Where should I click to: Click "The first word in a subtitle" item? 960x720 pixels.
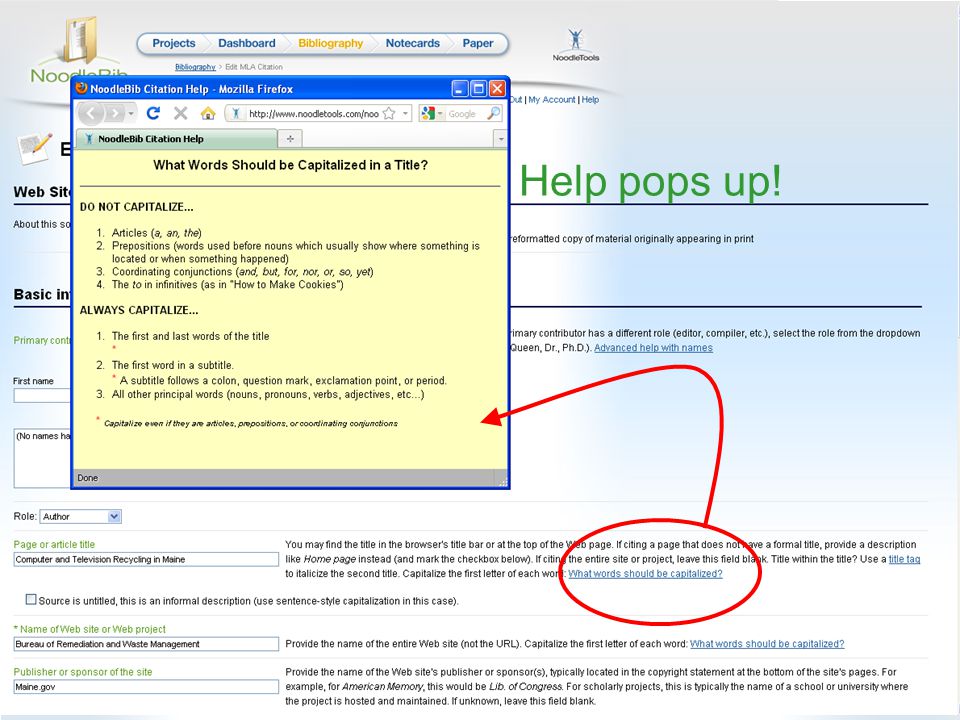point(173,365)
